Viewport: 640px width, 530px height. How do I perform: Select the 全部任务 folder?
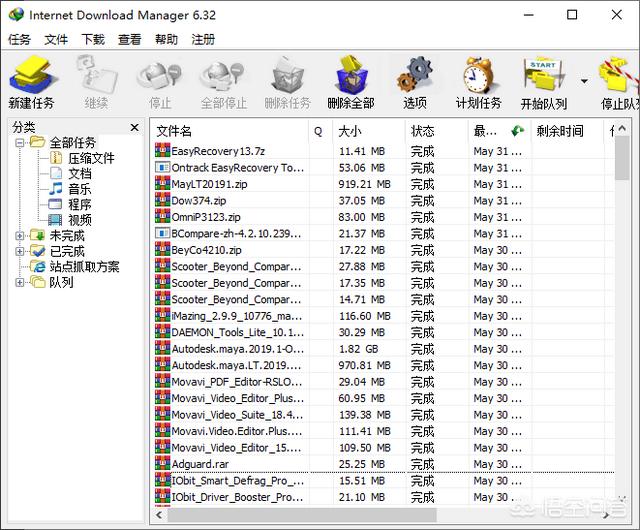(73, 143)
